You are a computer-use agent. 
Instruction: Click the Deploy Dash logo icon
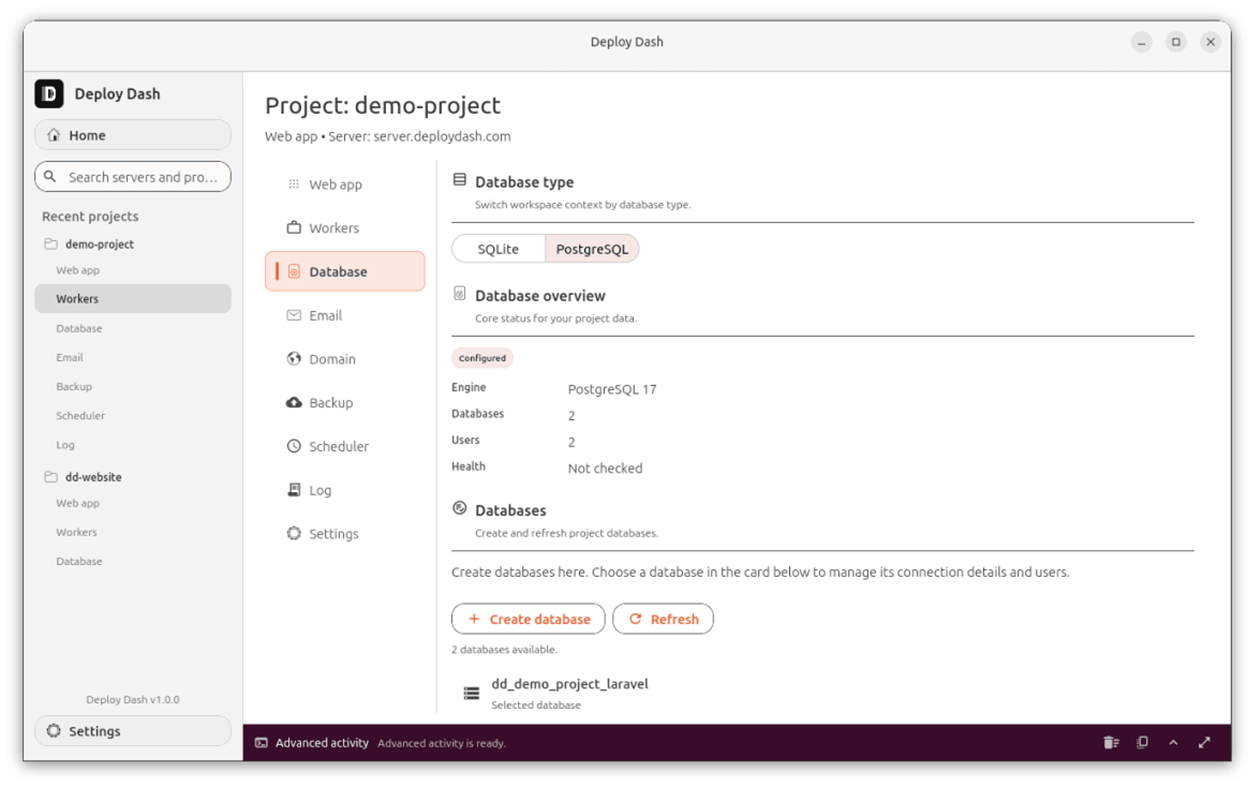[x=49, y=93]
